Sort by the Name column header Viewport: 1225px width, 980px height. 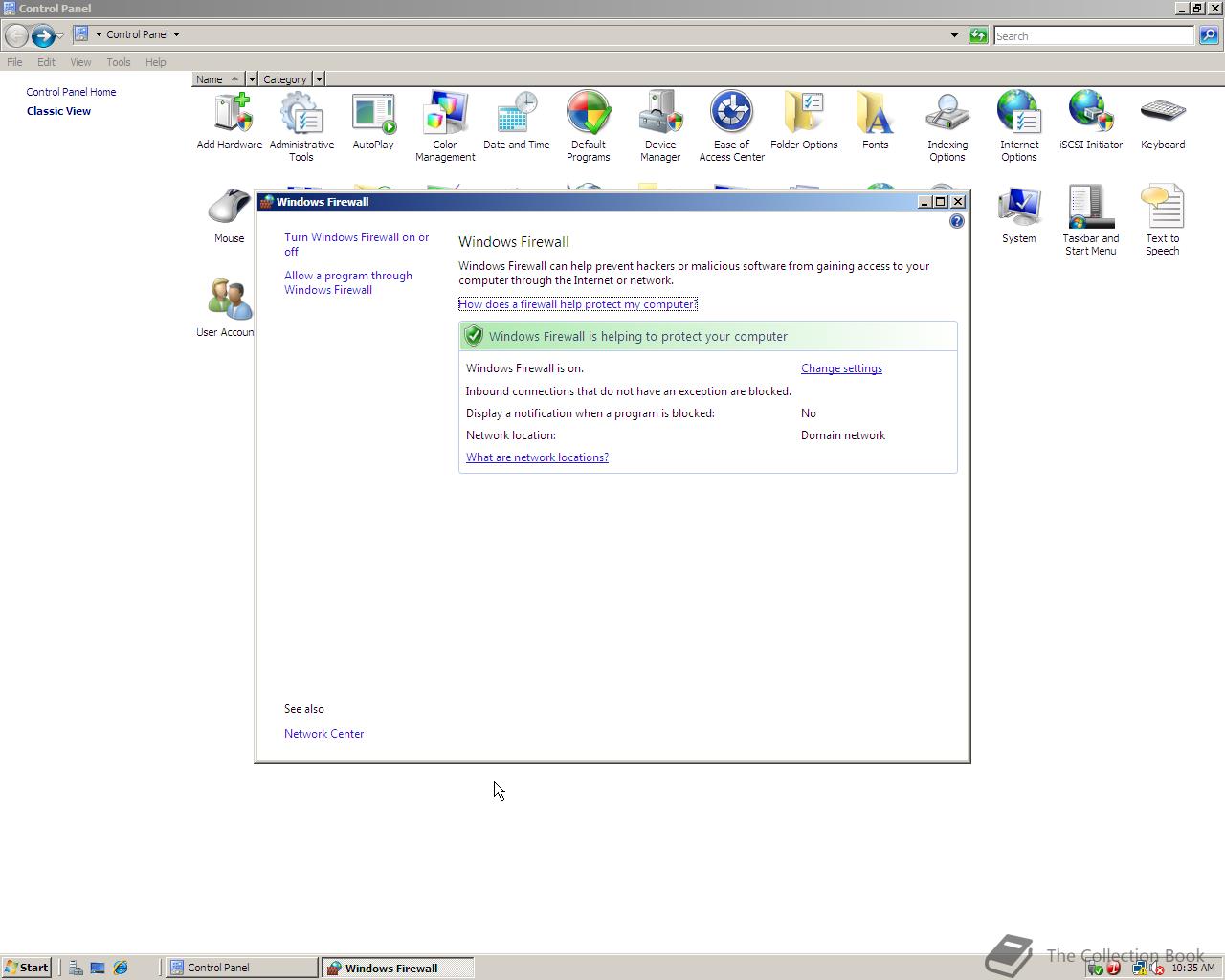(x=218, y=79)
